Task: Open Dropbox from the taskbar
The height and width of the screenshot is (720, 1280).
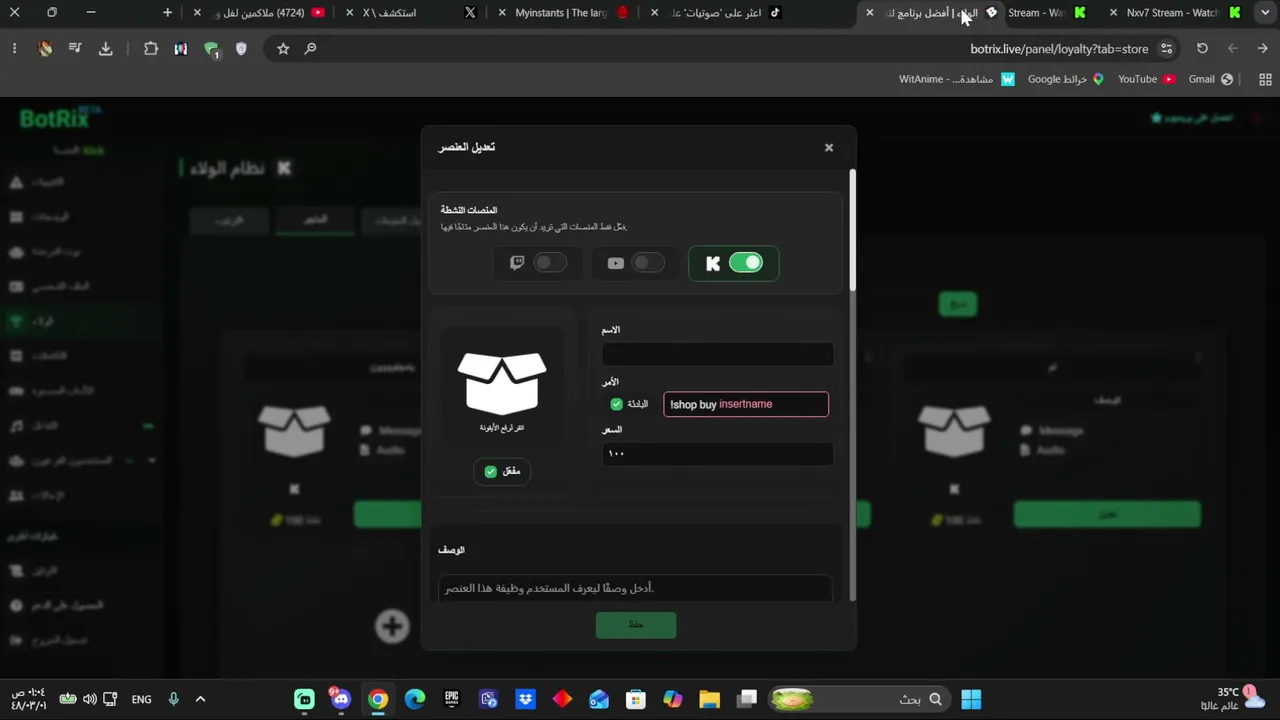Action: click(x=525, y=699)
